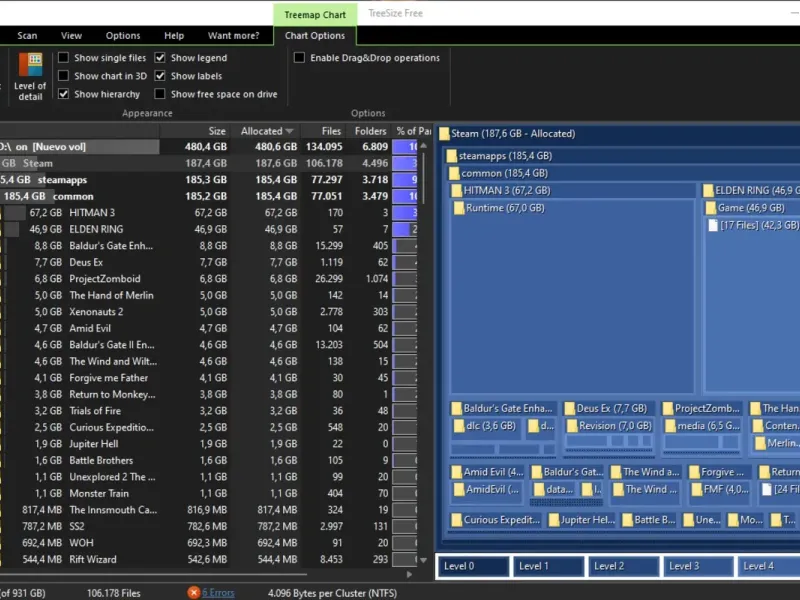Viewport: 800px width, 600px height.
Task: Select the Treemap Chart tab
Action: click(315, 15)
